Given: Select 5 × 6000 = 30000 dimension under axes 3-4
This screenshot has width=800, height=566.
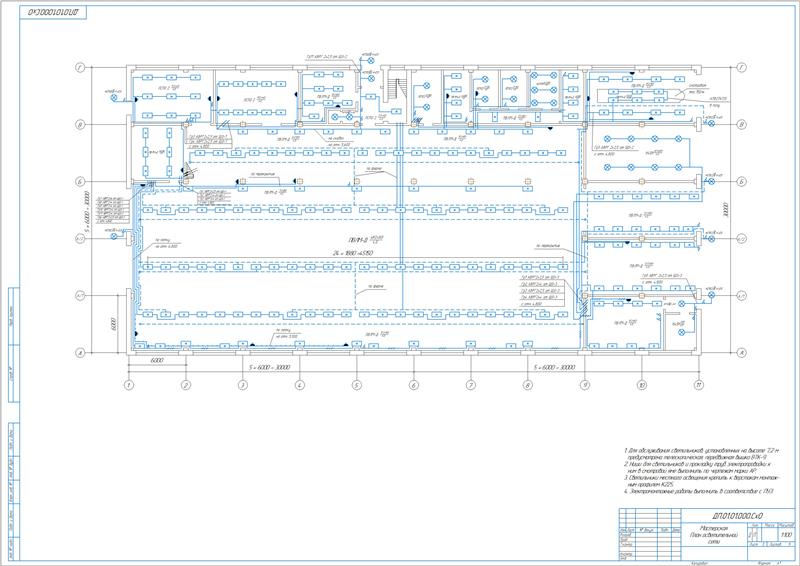Looking at the screenshot, I should tap(269, 367).
